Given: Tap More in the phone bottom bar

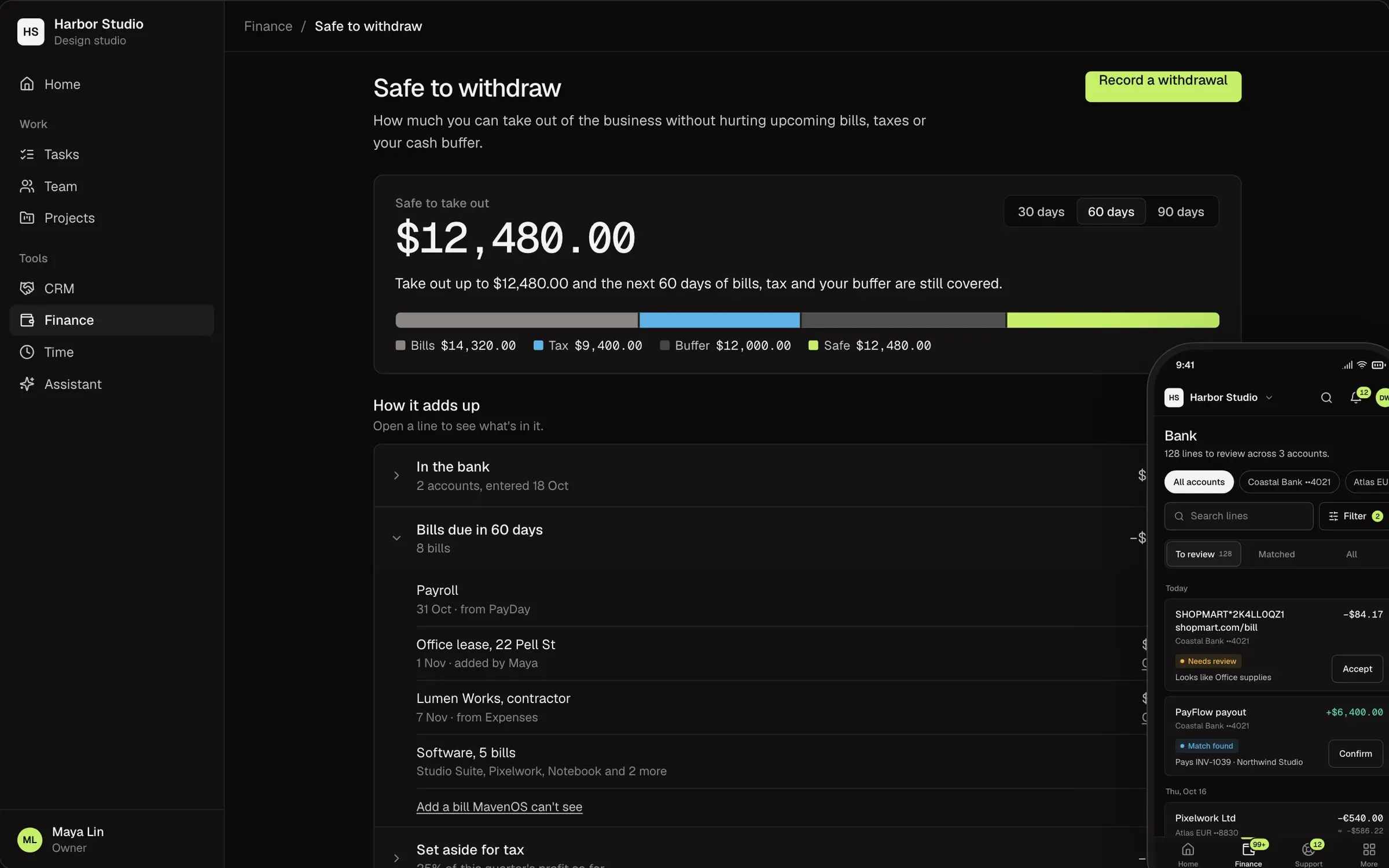Looking at the screenshot, I should [1369, 854].
